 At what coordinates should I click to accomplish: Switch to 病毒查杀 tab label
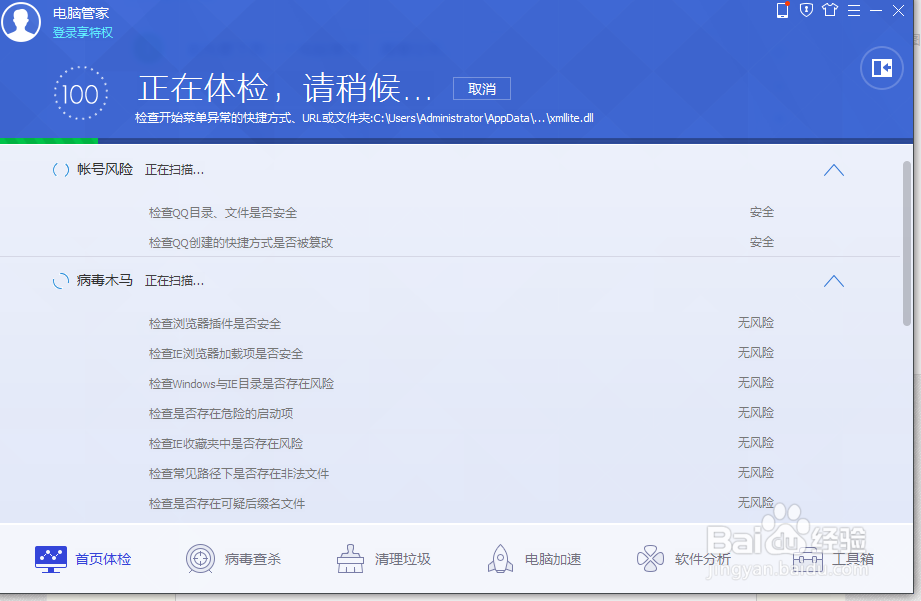[253, 559]
